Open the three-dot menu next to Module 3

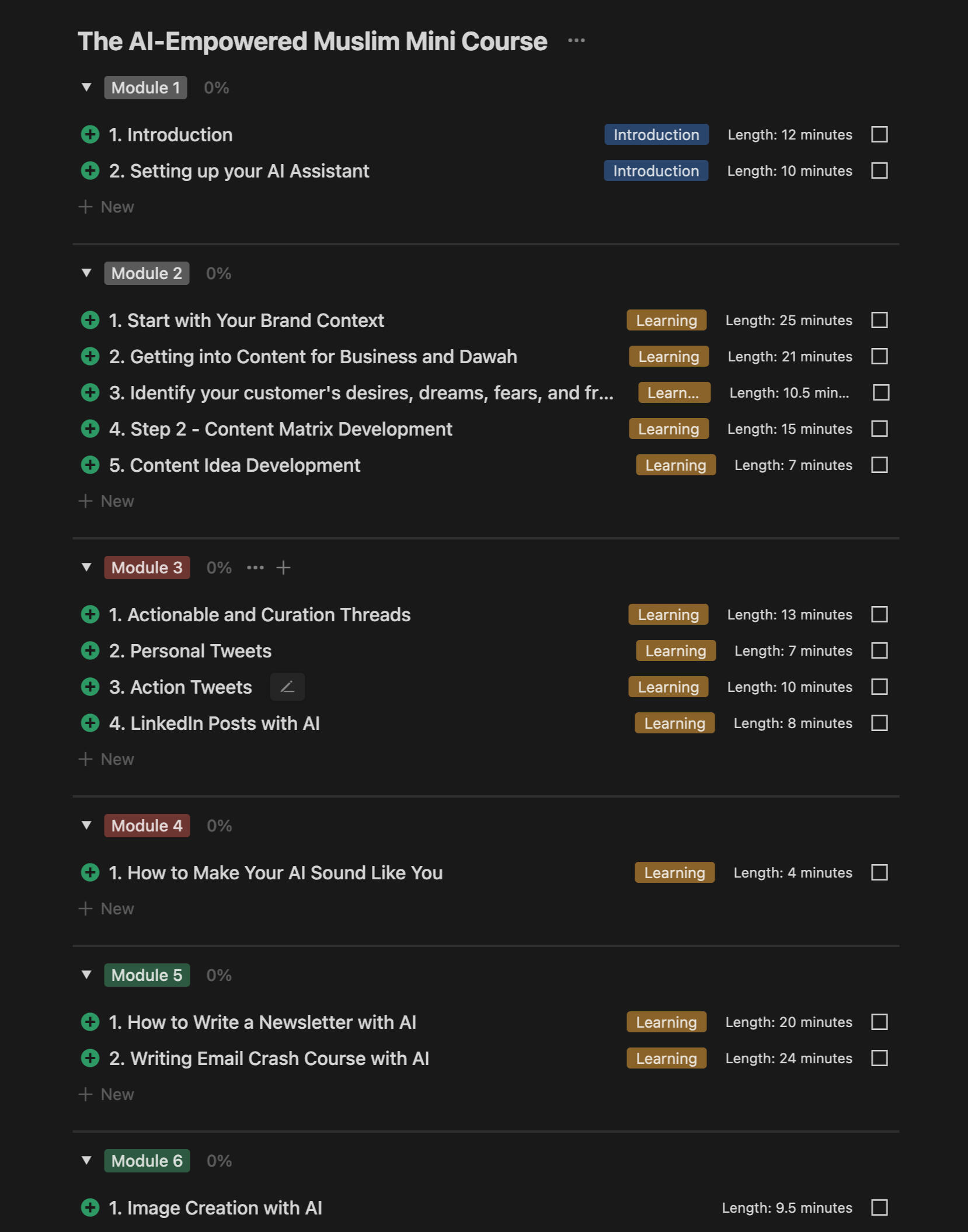pyautogui.click(x=255, y=568)
